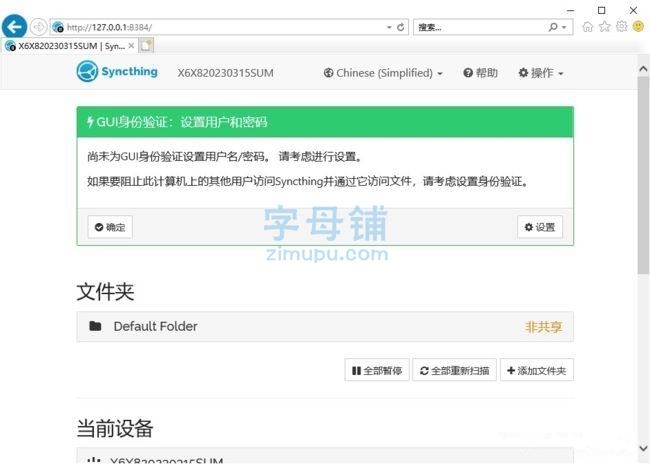The image size is (650, 464).
Task: Open the 帮助 help link
Action: pos(480,73)
